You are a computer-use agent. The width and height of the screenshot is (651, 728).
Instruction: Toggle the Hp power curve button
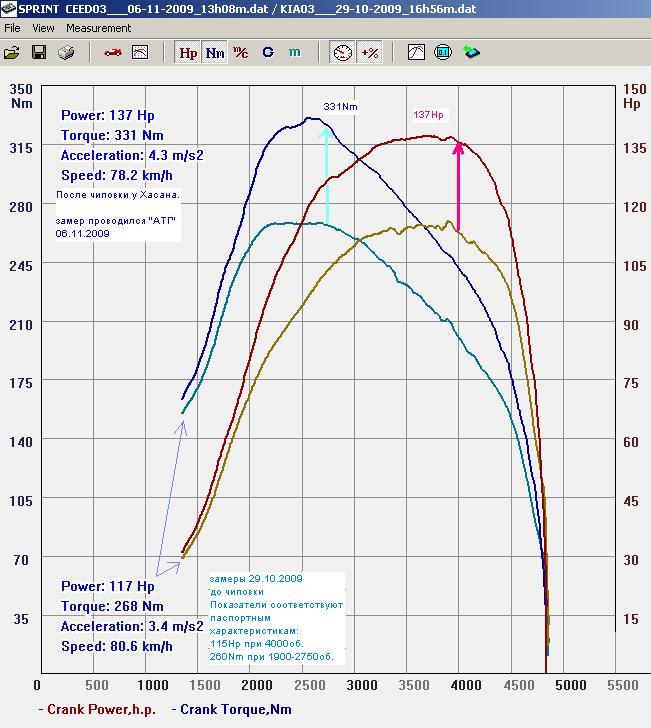tap(187, 52)
